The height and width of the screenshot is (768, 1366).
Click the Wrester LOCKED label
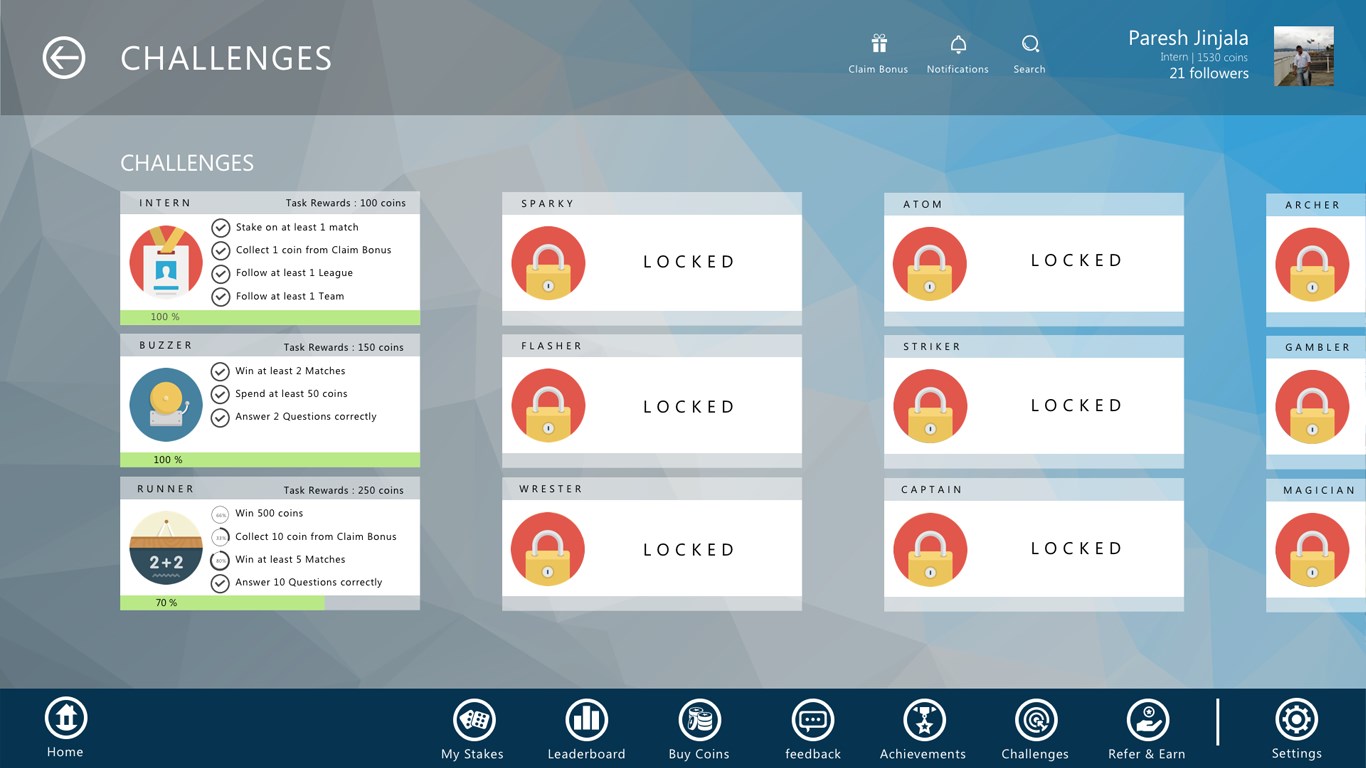(x=689, y=550)
